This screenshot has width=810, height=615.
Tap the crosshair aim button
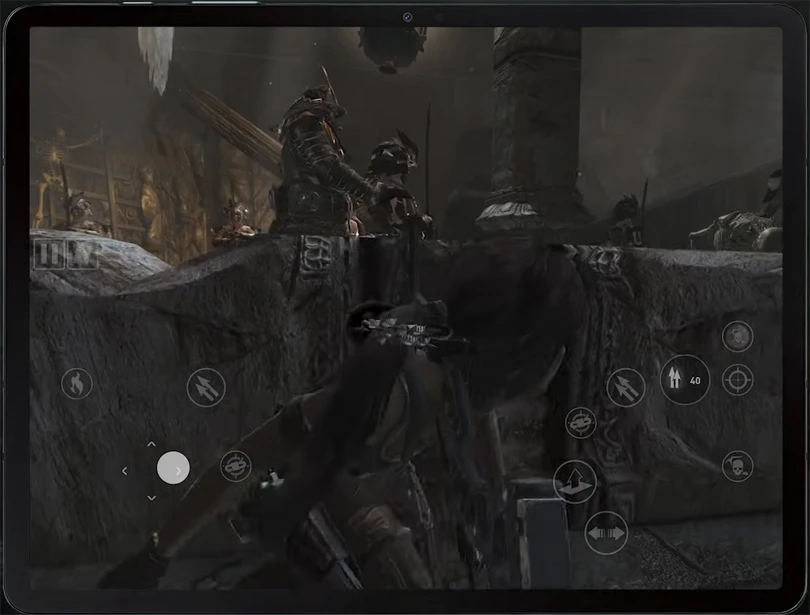(x=737, y=380)
